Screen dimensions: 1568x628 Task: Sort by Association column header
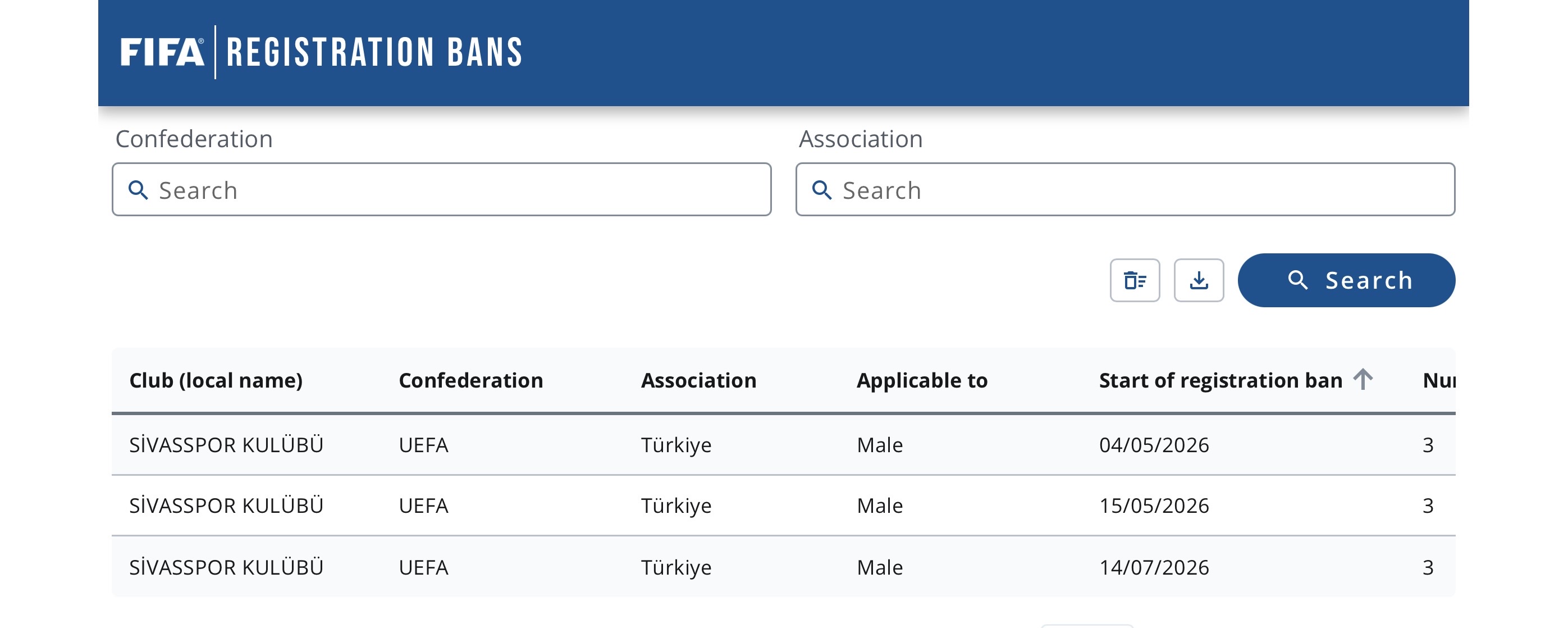699,381
